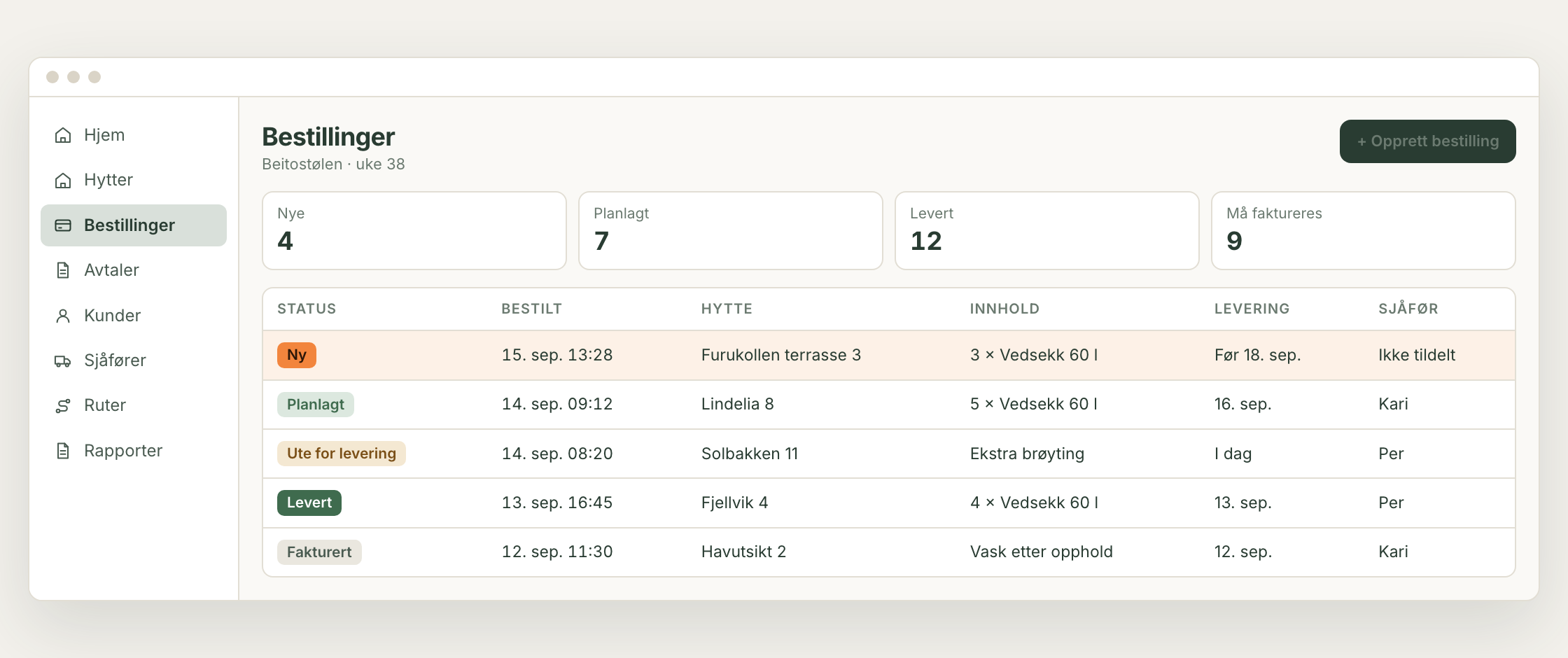Click the Fjellvik 4 cell
The width and height of the screenshot is (1568, 658).
pyautogui.click(x=735, y=503)
